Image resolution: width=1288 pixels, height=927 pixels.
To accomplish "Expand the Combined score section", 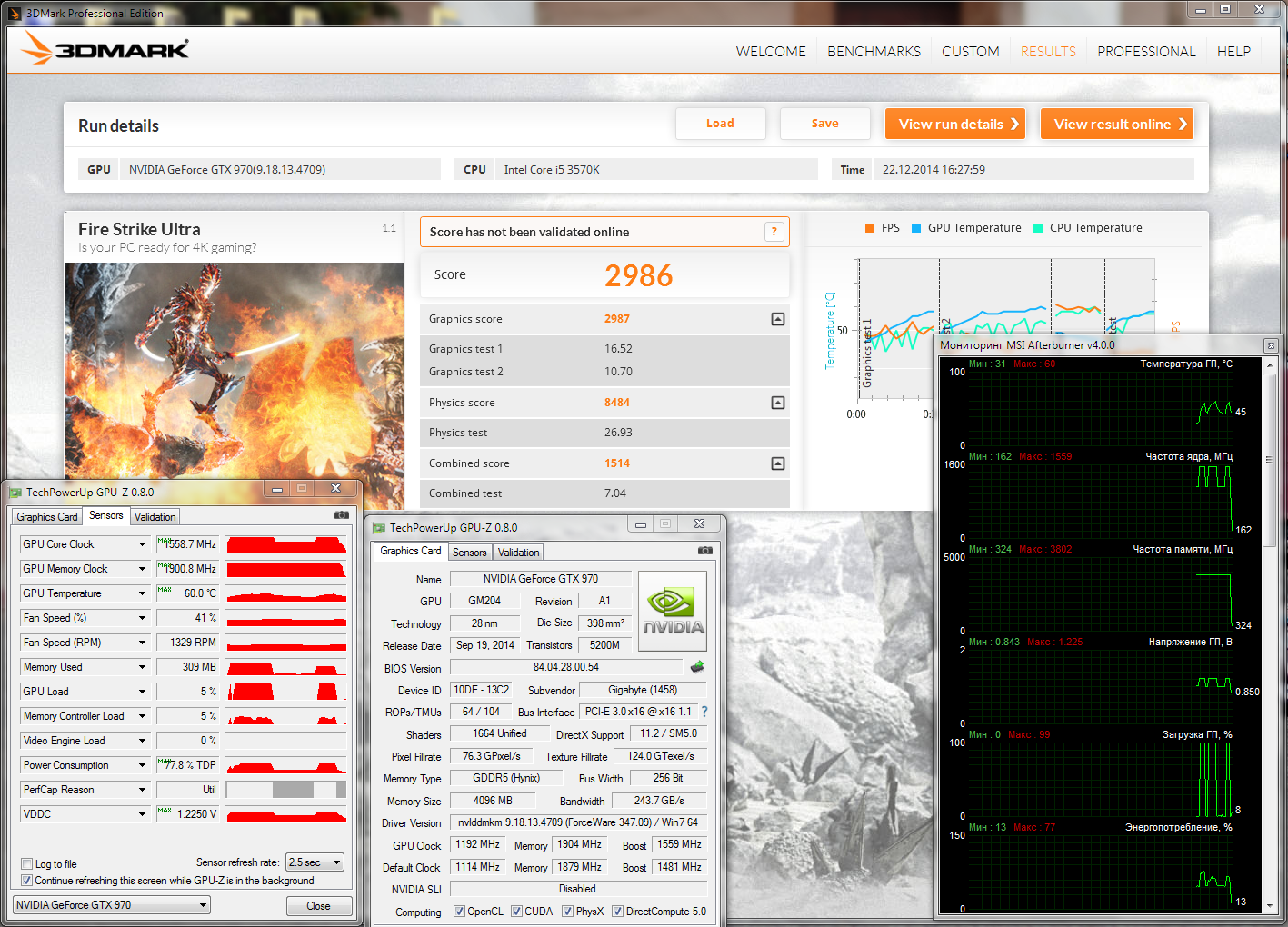I will pyautogui.click(x=778, y=463).
